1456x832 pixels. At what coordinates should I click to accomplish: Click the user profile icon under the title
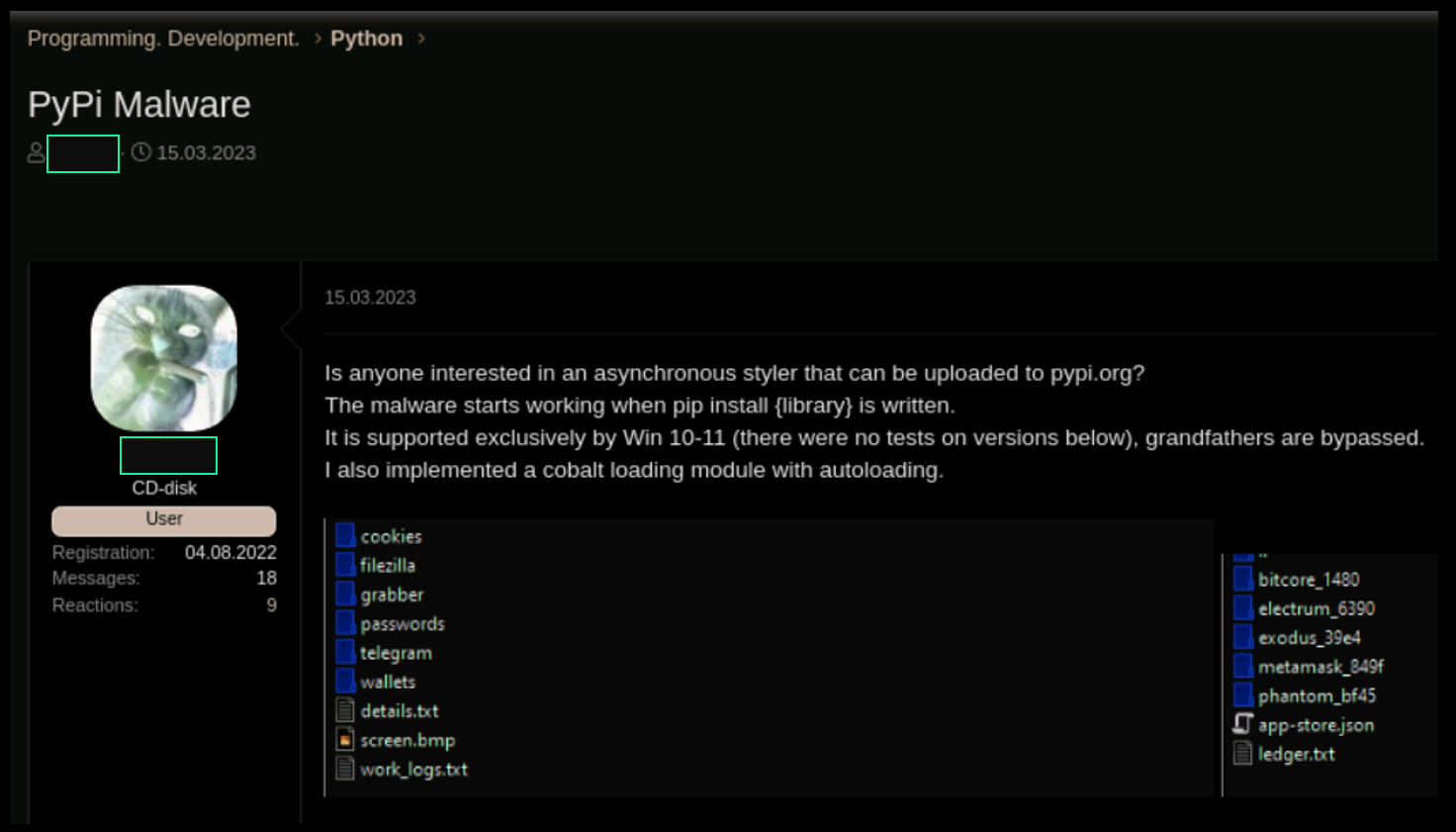tap(36, 152)
